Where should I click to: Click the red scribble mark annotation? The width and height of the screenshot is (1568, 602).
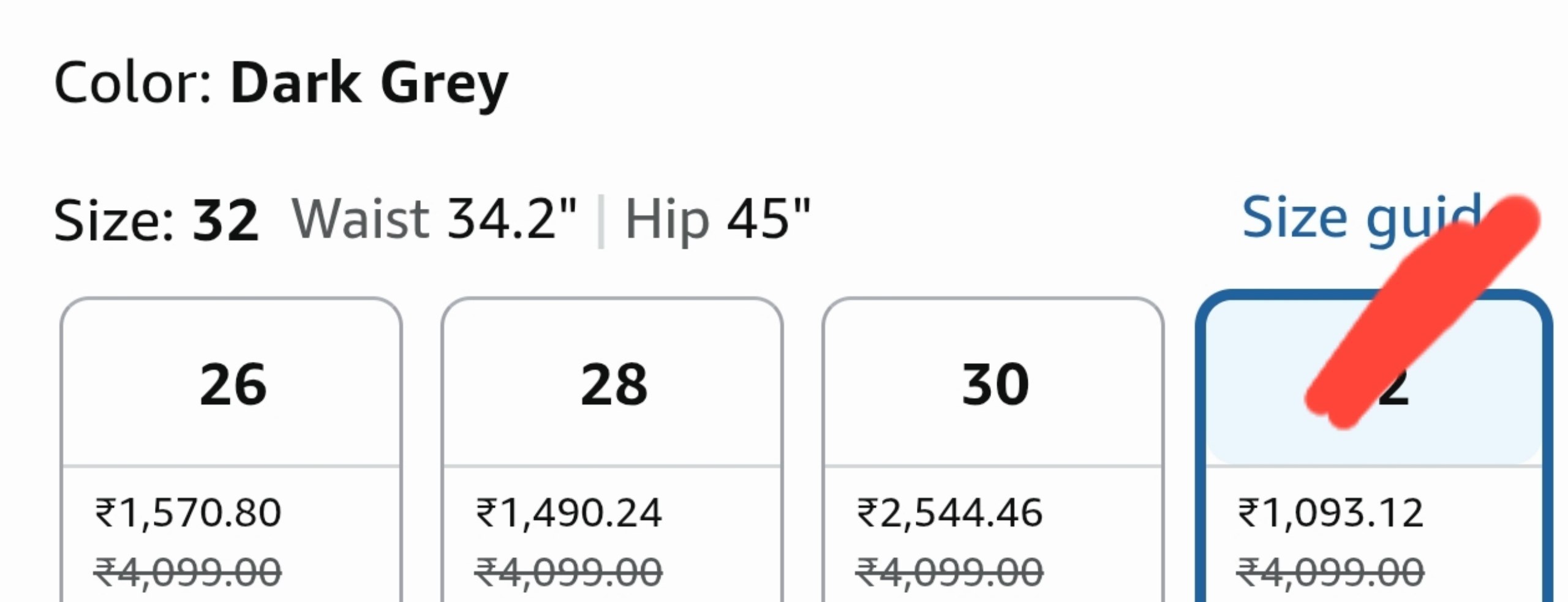click(1421, 312)
